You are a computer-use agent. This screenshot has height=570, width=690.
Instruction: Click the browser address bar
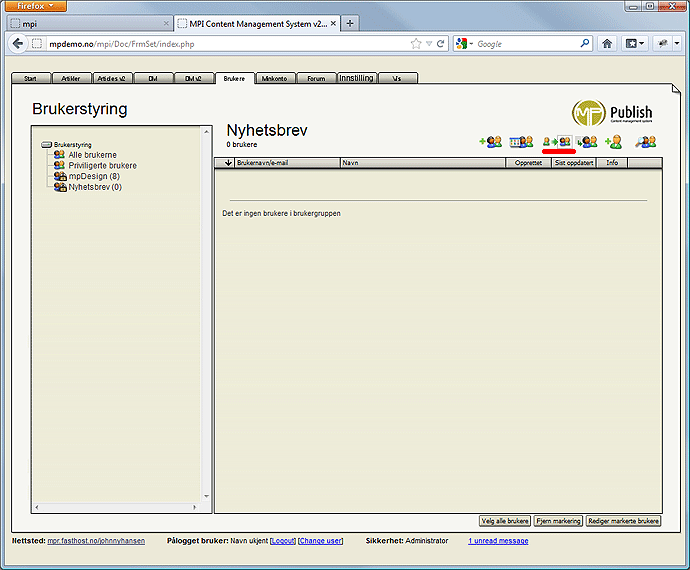[x=229, y=44]
